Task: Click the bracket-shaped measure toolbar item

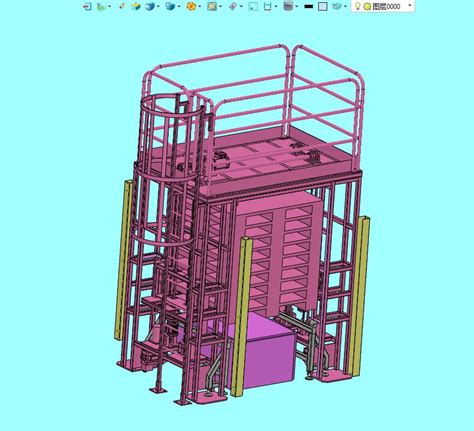Action: point(267,6)
